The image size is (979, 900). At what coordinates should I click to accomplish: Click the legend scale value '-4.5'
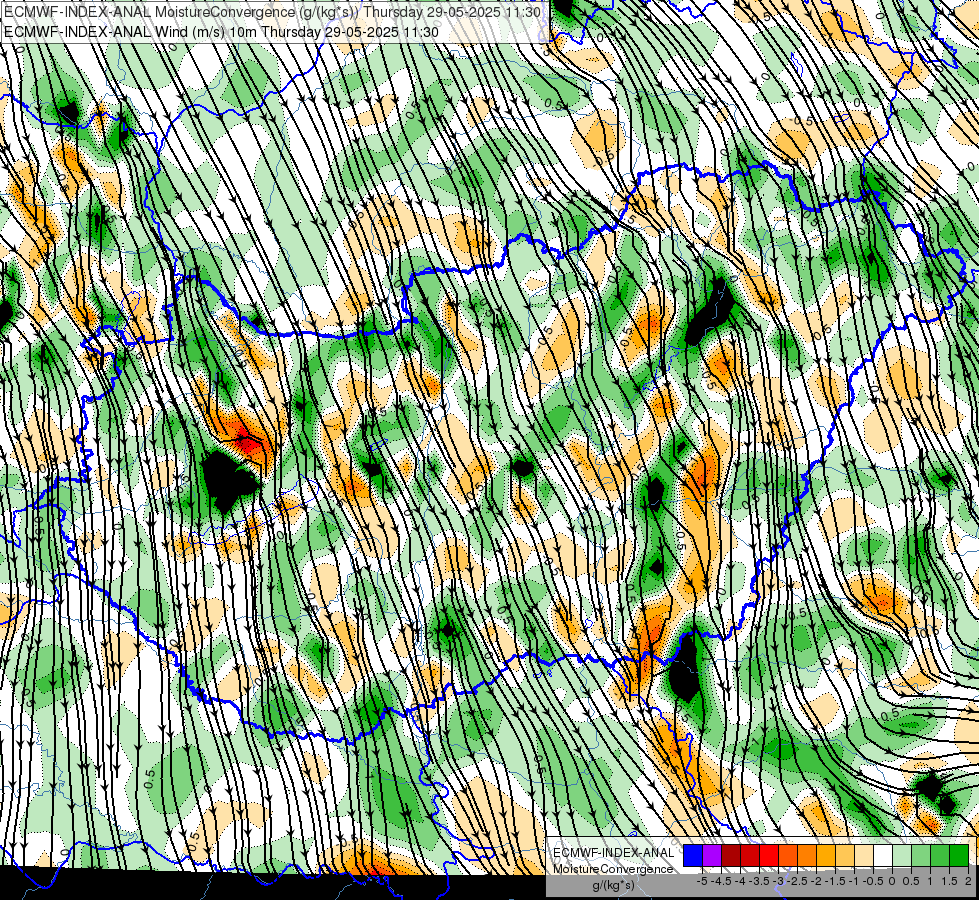(721, 881)
